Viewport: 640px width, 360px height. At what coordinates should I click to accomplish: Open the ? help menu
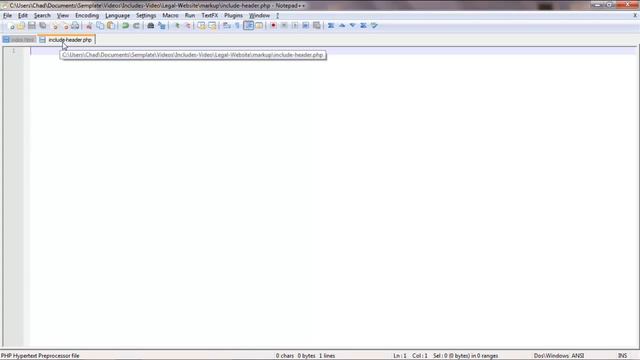(x=278, y=16)
